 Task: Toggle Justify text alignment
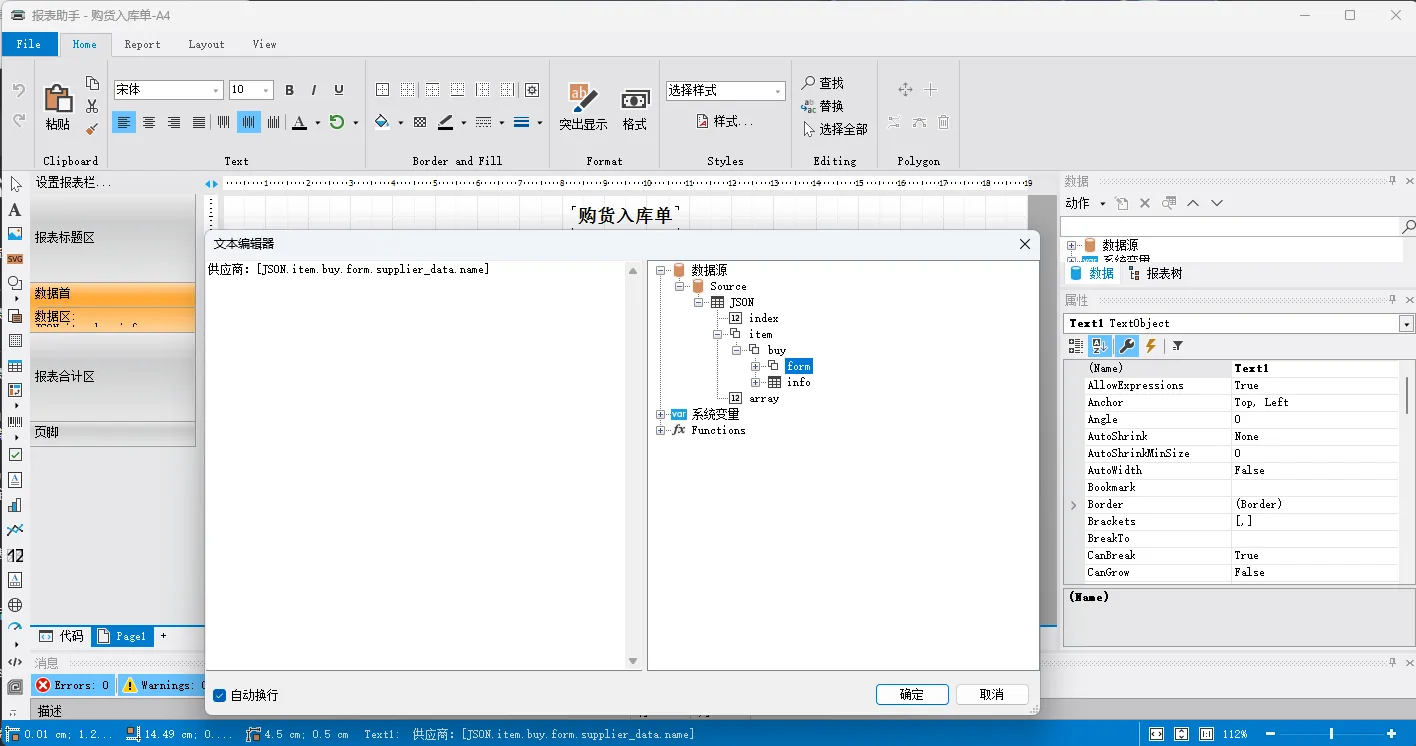pos(199,122)
